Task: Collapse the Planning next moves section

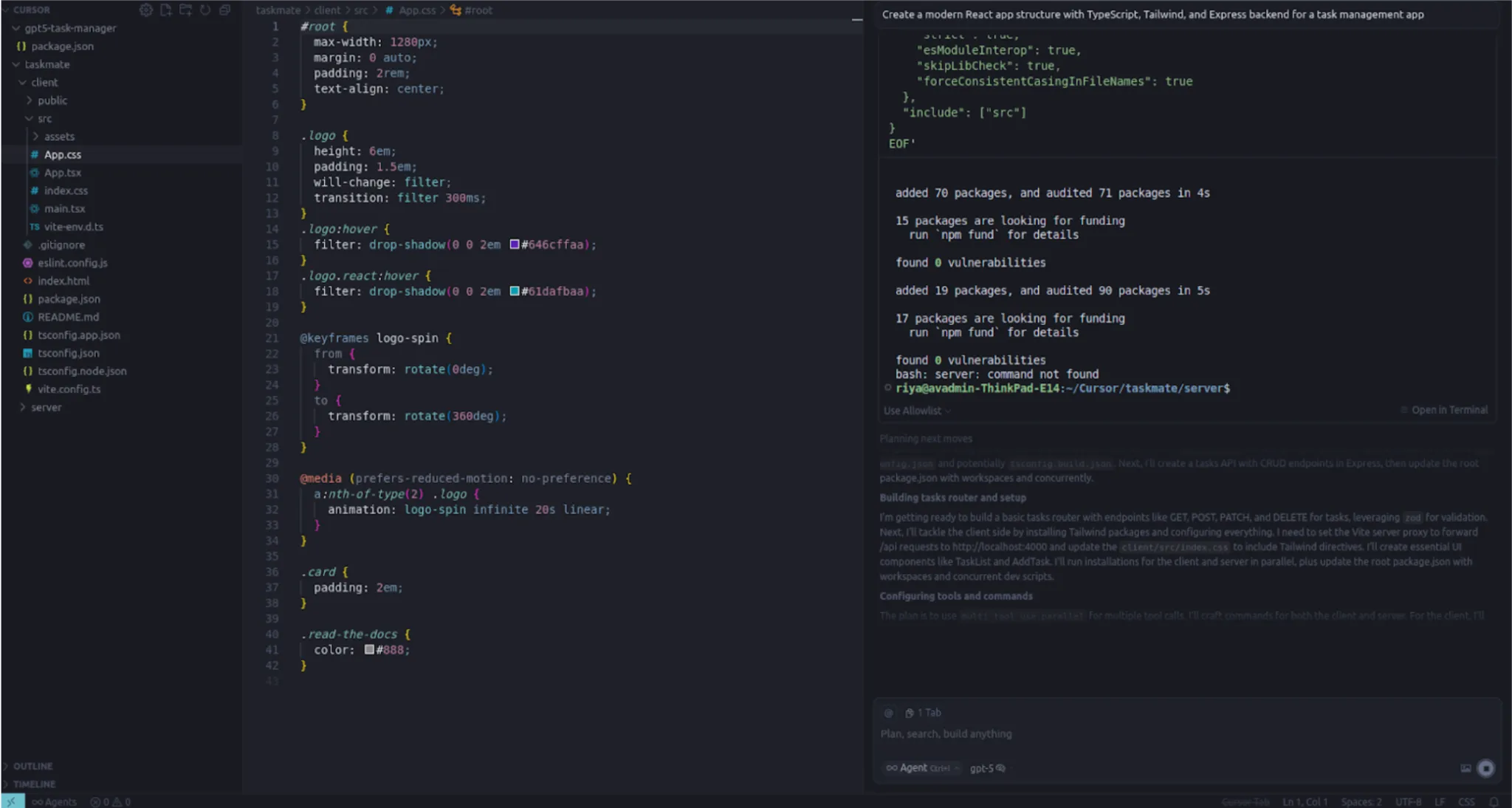Action: pos(926,439)
